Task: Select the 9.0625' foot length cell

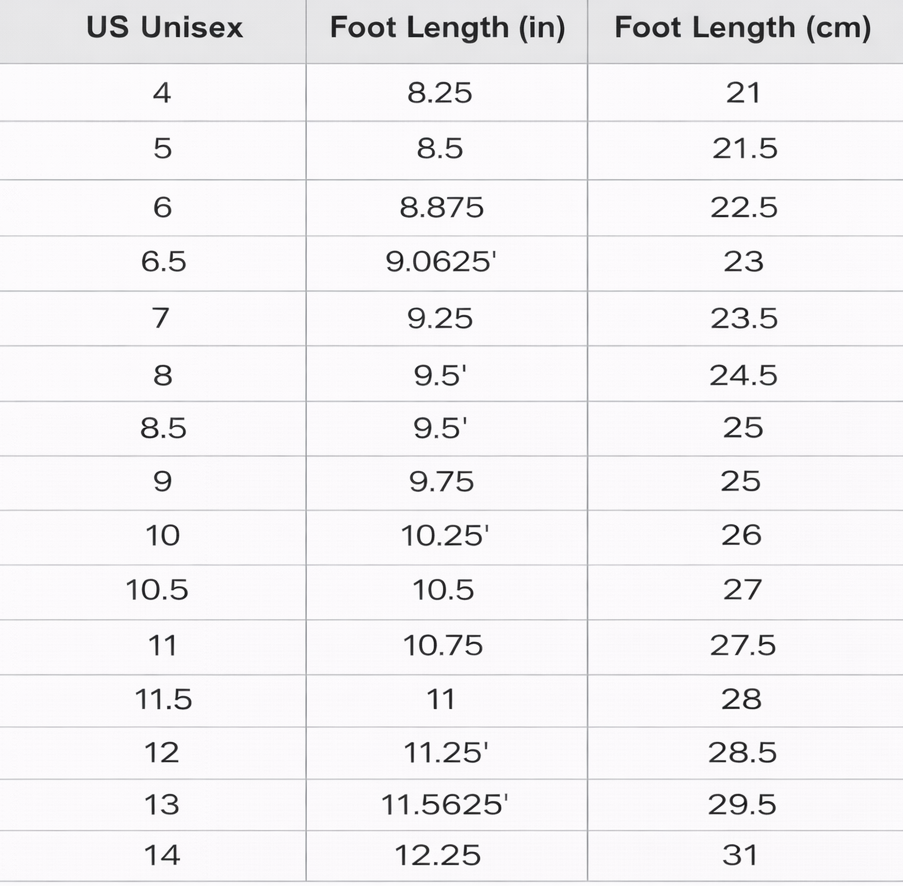Action: 442,262
